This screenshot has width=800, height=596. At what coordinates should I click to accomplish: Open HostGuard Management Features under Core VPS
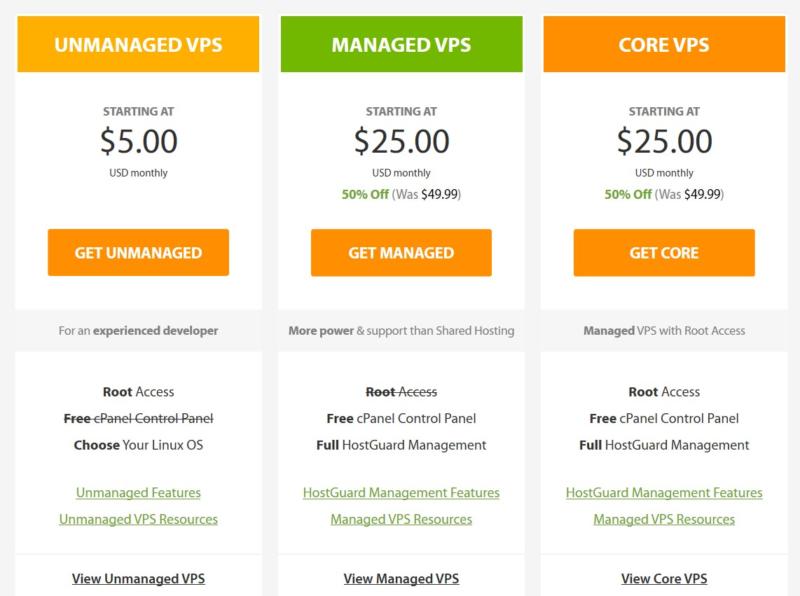pos(664,493)
